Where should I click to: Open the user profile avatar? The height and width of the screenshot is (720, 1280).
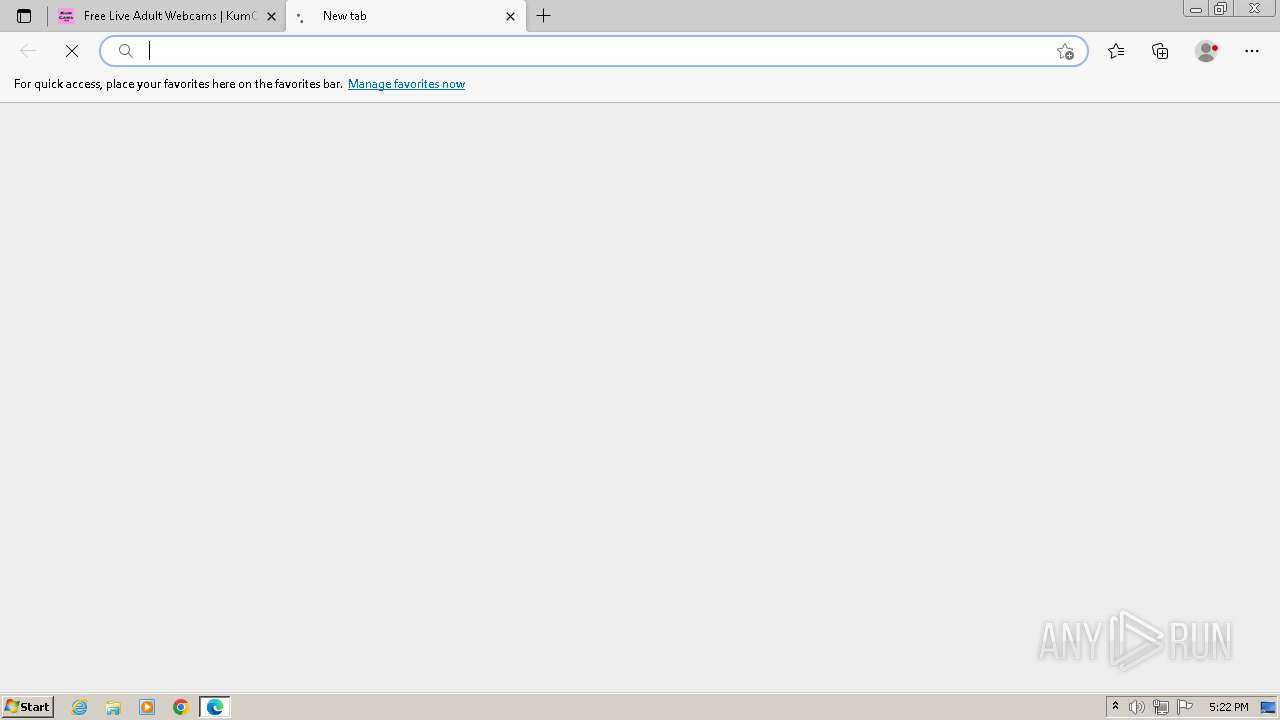tap(1206, 51)
